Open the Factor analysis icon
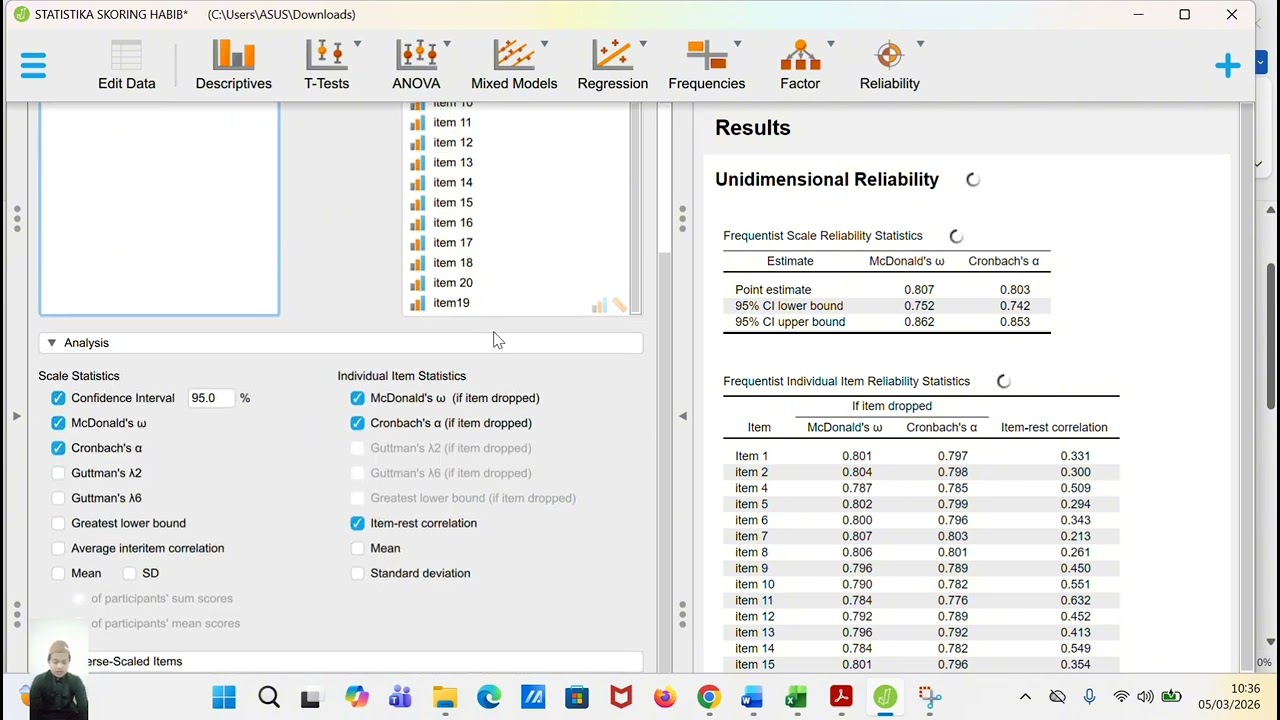This screenshot has height=720, width=1280. [800, 66]
